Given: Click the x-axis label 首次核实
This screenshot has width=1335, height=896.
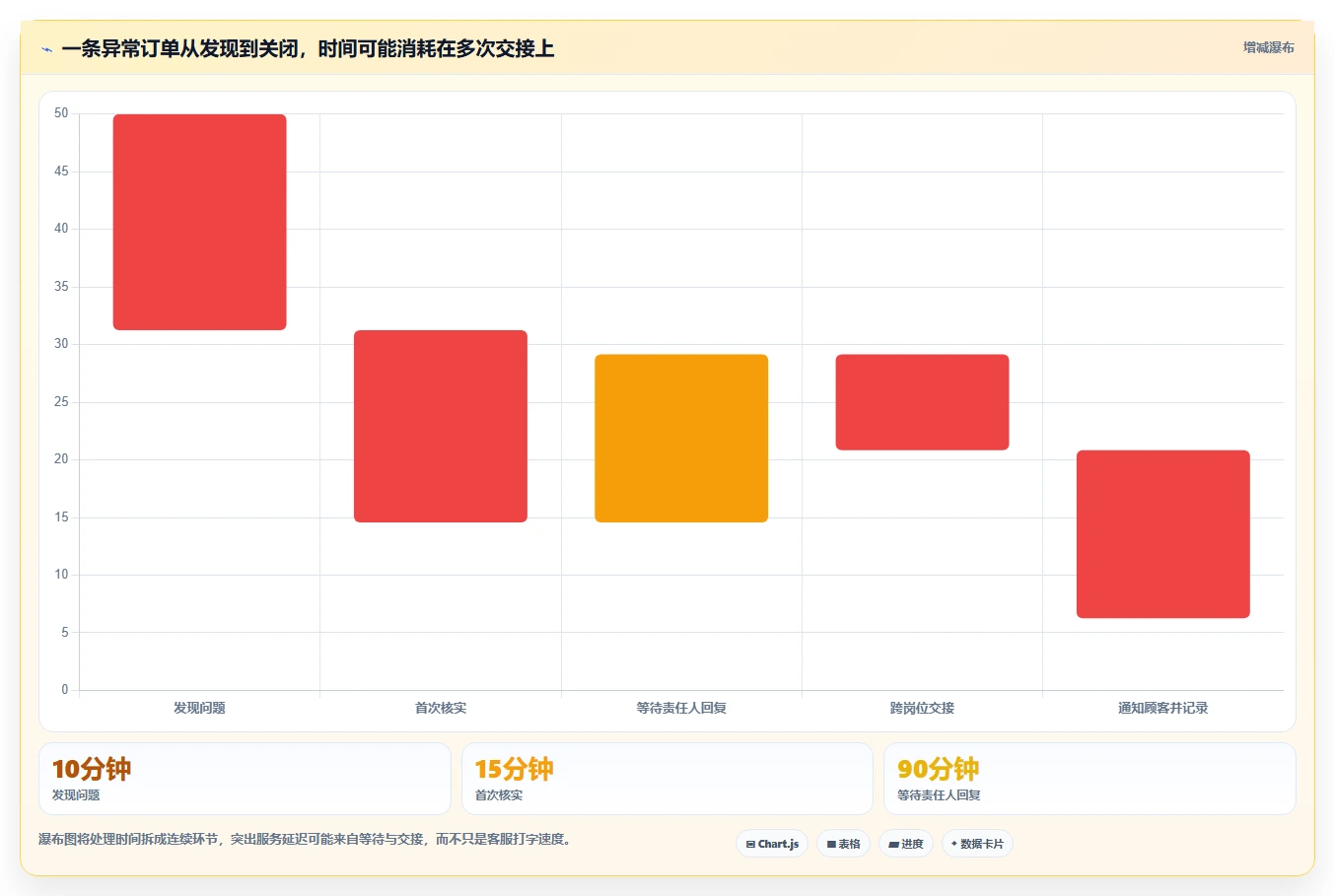Looking at the screenshot, I should tap(441, 708).
